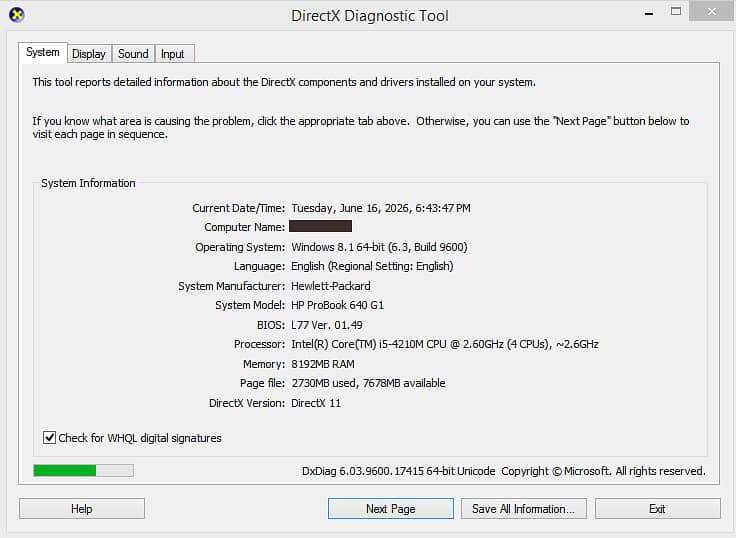Select the System tab
The width and height of the screenshot is (736, 538).
(43, 52)
